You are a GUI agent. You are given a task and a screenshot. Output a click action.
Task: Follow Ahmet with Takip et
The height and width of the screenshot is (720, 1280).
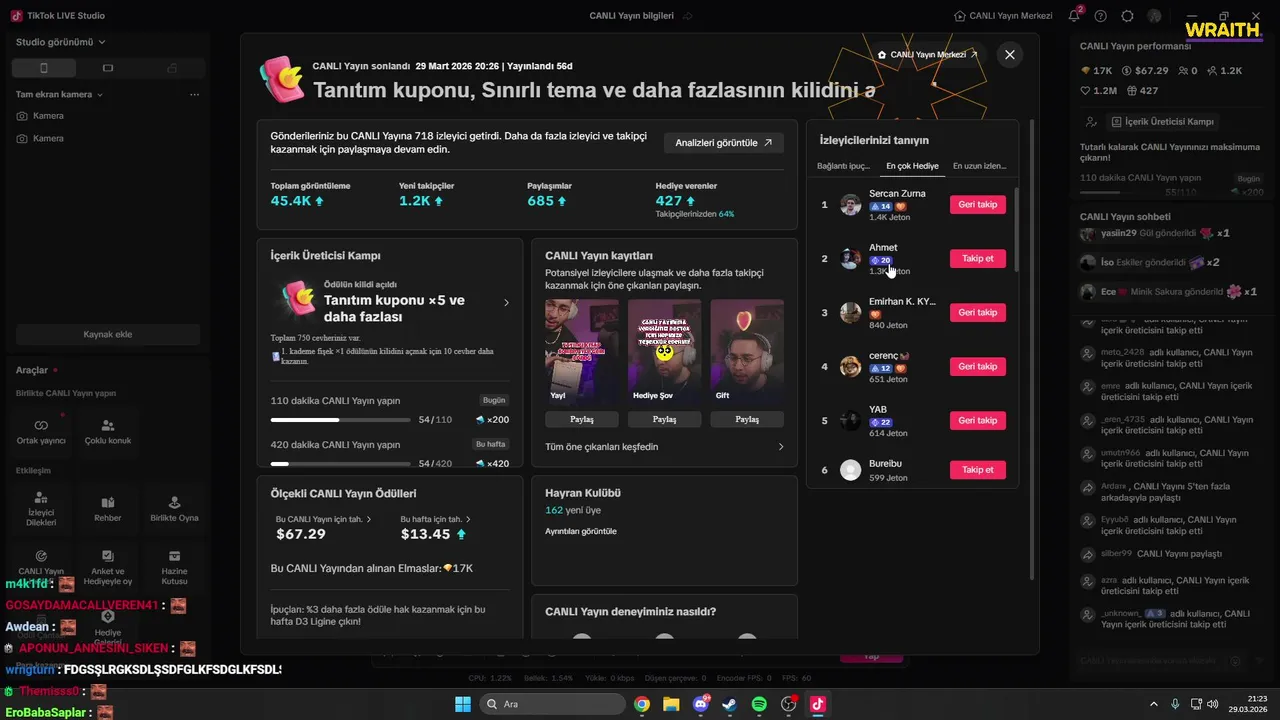pyautogui.click(x=978, y=258)
